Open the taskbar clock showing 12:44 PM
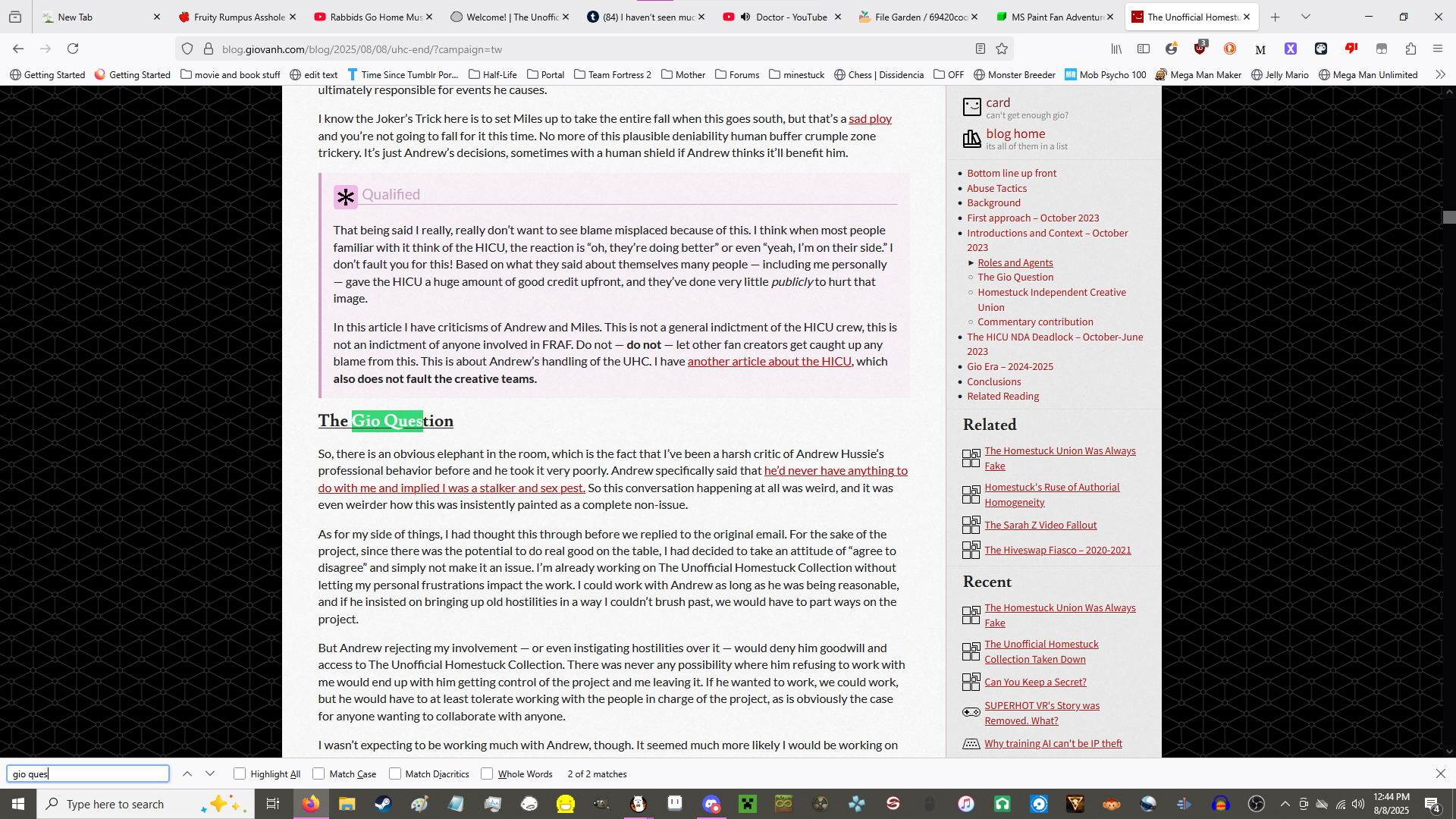The width and height of the screenshot is (1456, 819). 1391,804
